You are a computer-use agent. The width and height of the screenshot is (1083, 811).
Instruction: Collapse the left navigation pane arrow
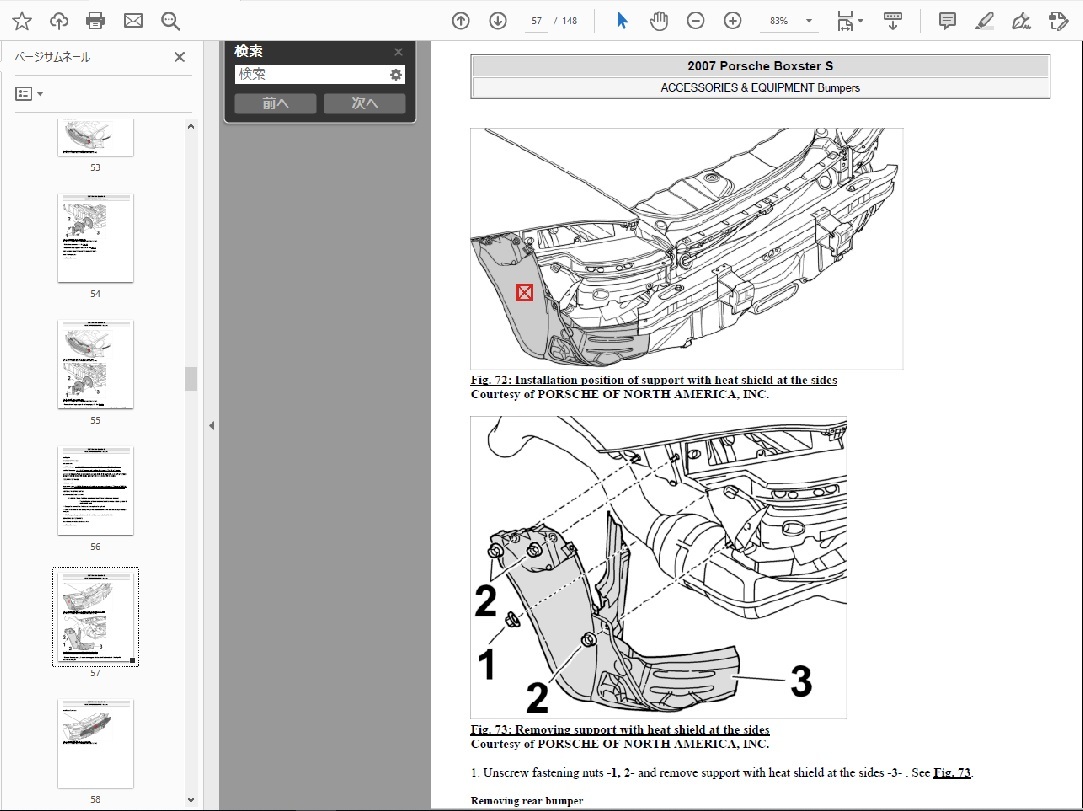[x=211, y=426]
